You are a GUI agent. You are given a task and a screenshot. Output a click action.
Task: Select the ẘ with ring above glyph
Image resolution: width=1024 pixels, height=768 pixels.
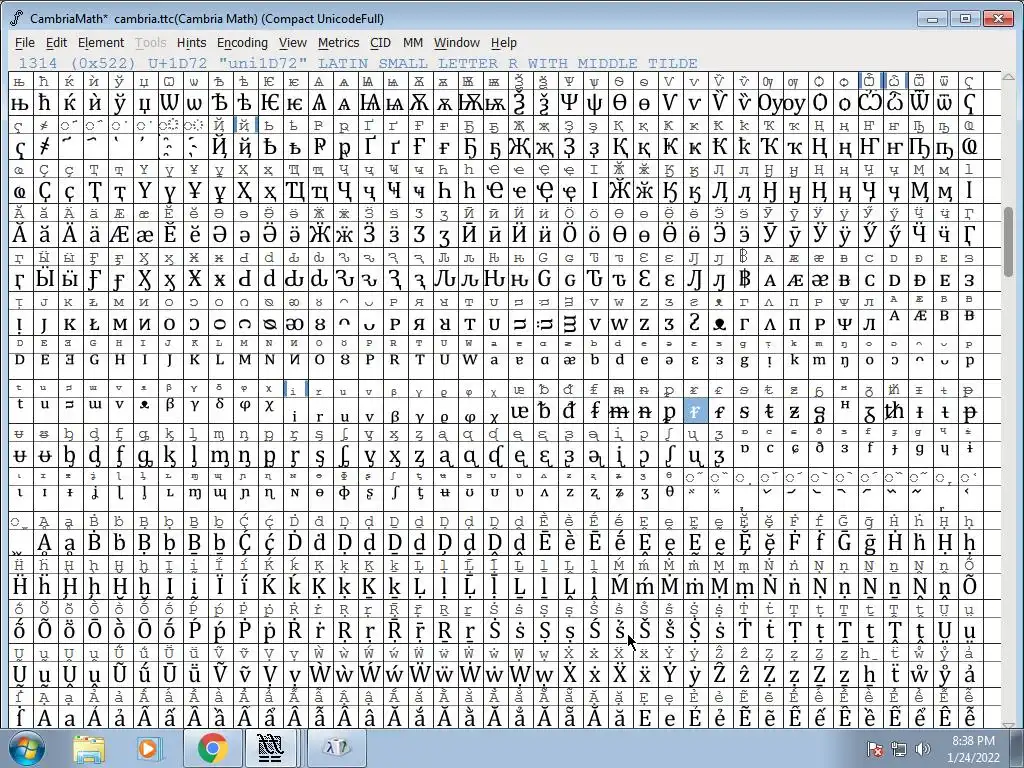pos(920,674)
